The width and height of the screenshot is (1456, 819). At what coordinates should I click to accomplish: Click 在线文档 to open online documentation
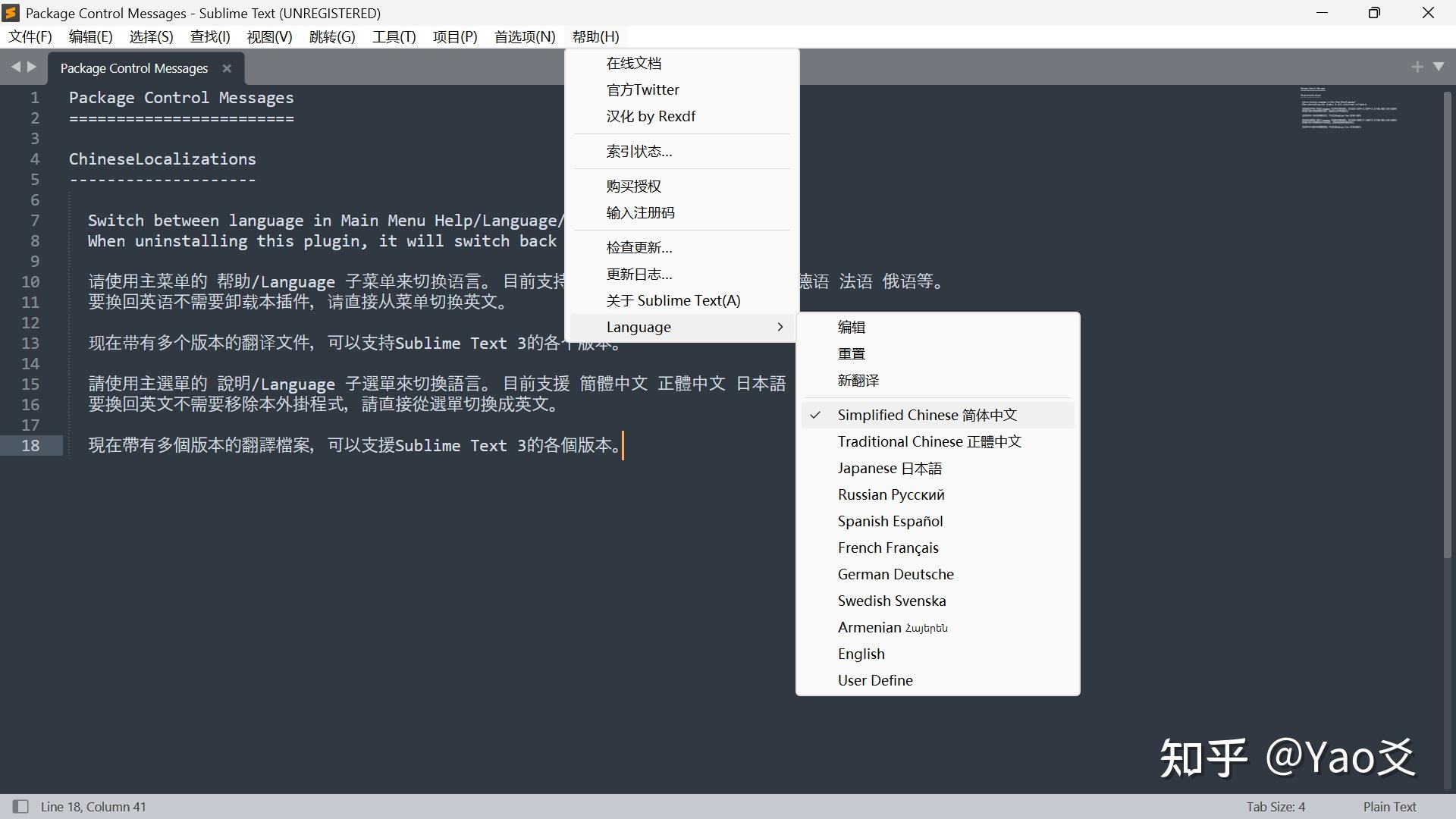point(634,63)
